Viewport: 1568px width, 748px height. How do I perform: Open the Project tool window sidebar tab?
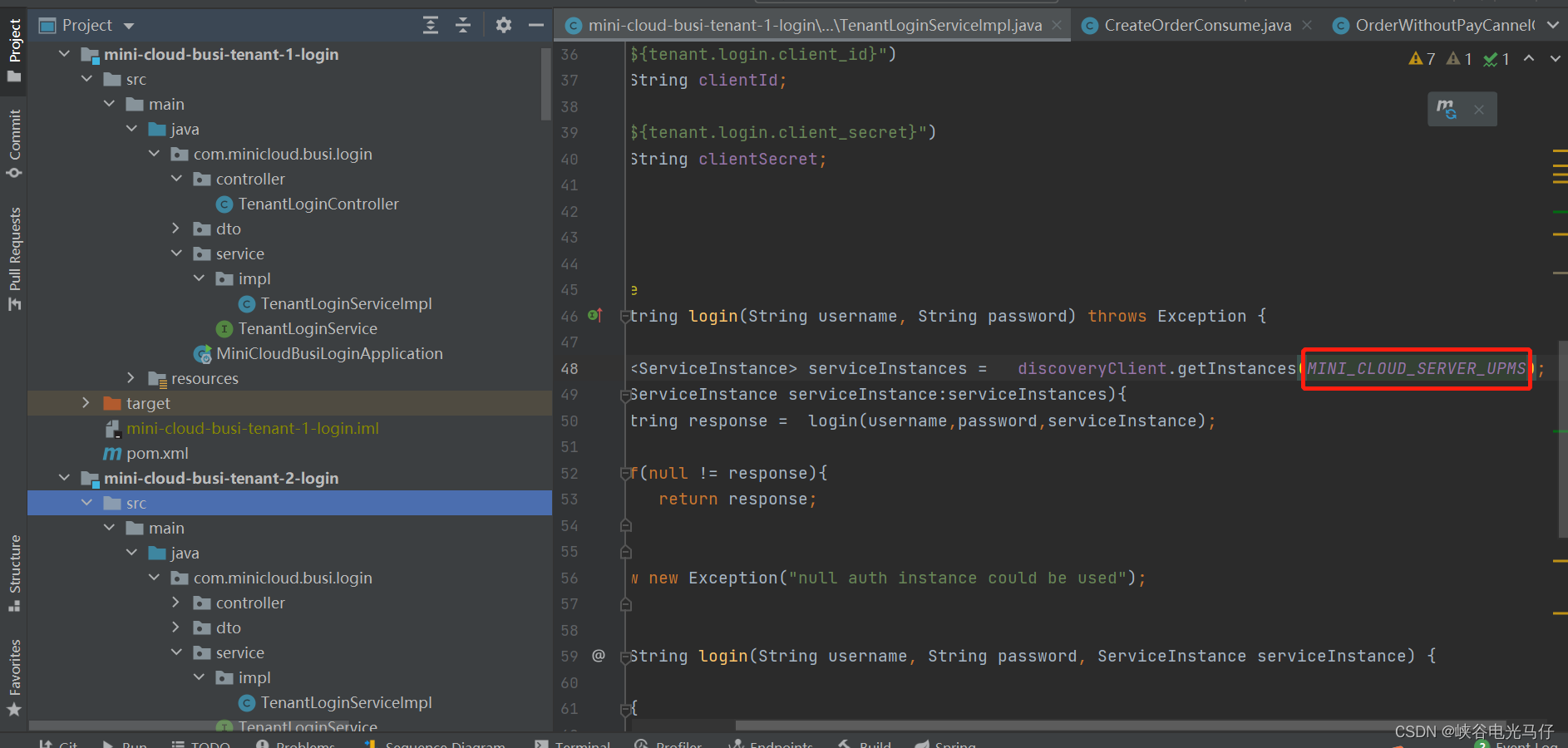coord(14,50)
